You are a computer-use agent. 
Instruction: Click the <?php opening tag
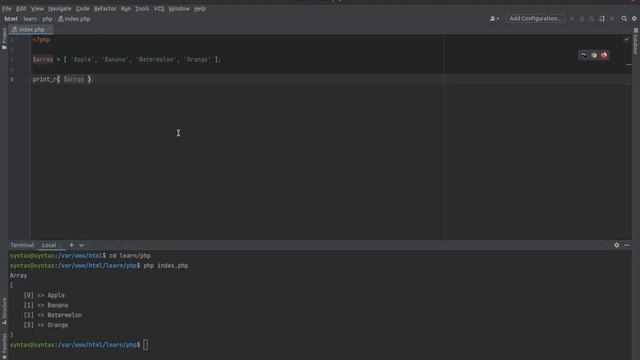tap(41, 40)
